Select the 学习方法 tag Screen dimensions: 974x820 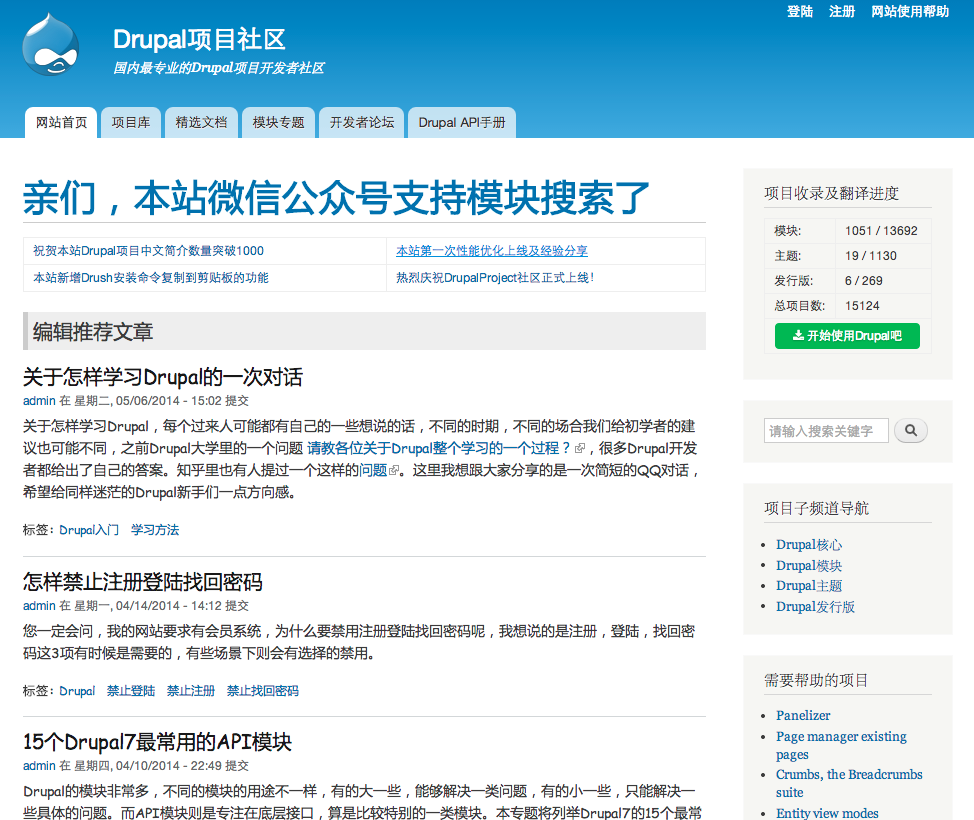[x=155, y=530]
